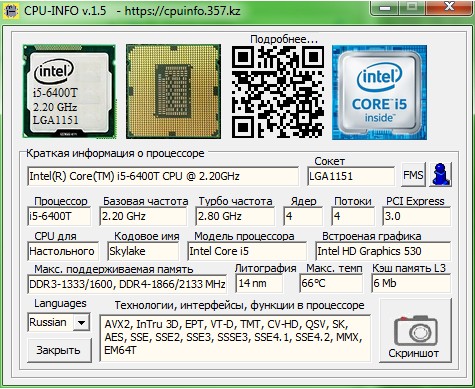Click the Макс. темп field showing 66°C

(x=331, y=283)
